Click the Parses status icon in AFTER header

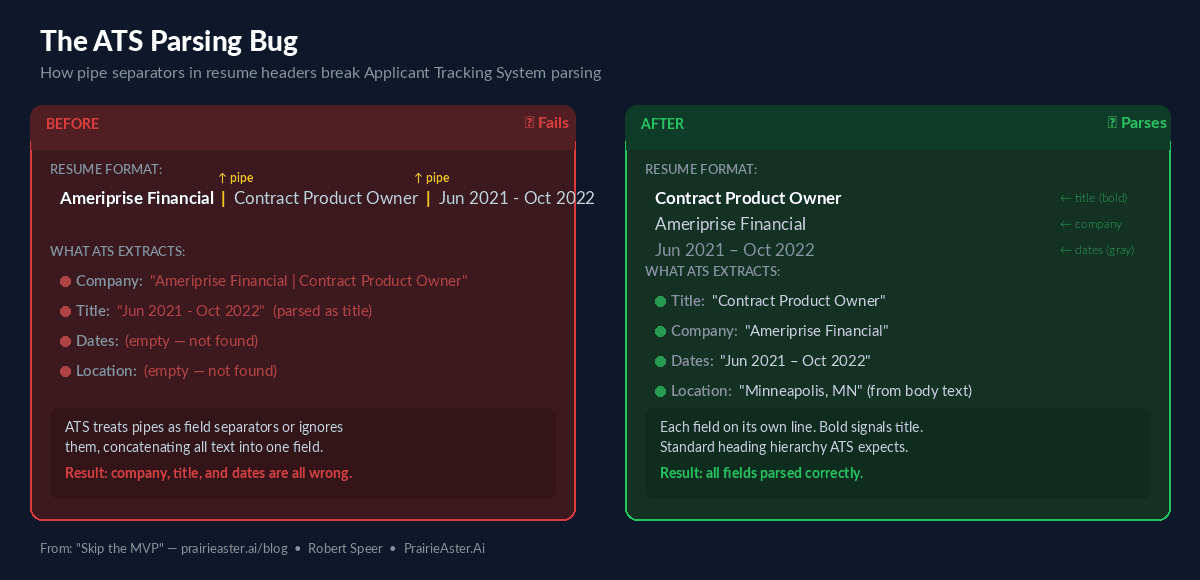[x=1112, y=123]
